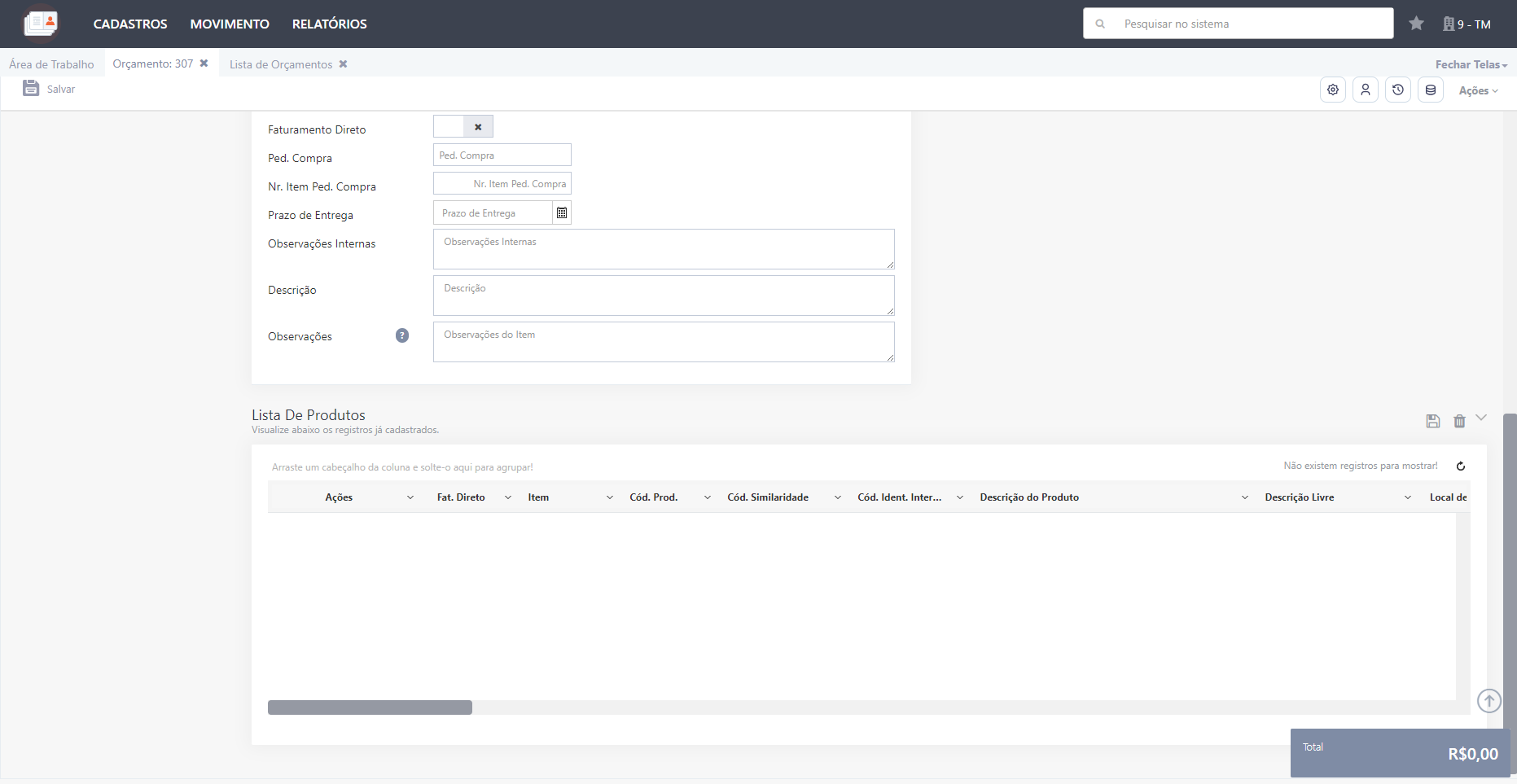
Task: Click the Prazo de Entrega date field
Action: pyautogui.click(x=493, y=212)
